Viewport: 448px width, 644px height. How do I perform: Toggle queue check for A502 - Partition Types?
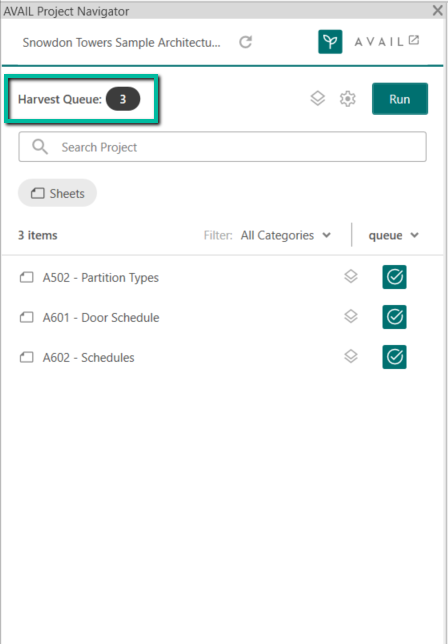(x=395, y=277)
